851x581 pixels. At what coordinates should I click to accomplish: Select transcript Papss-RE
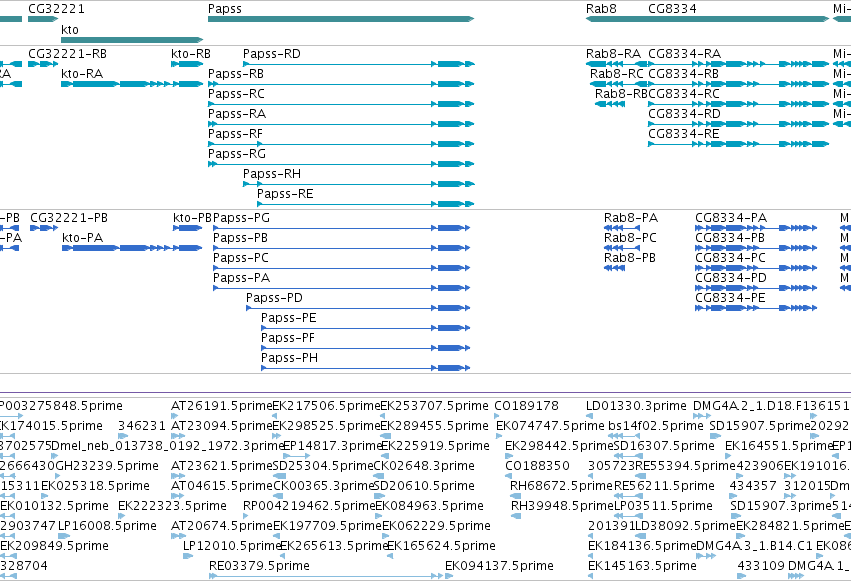366,204
